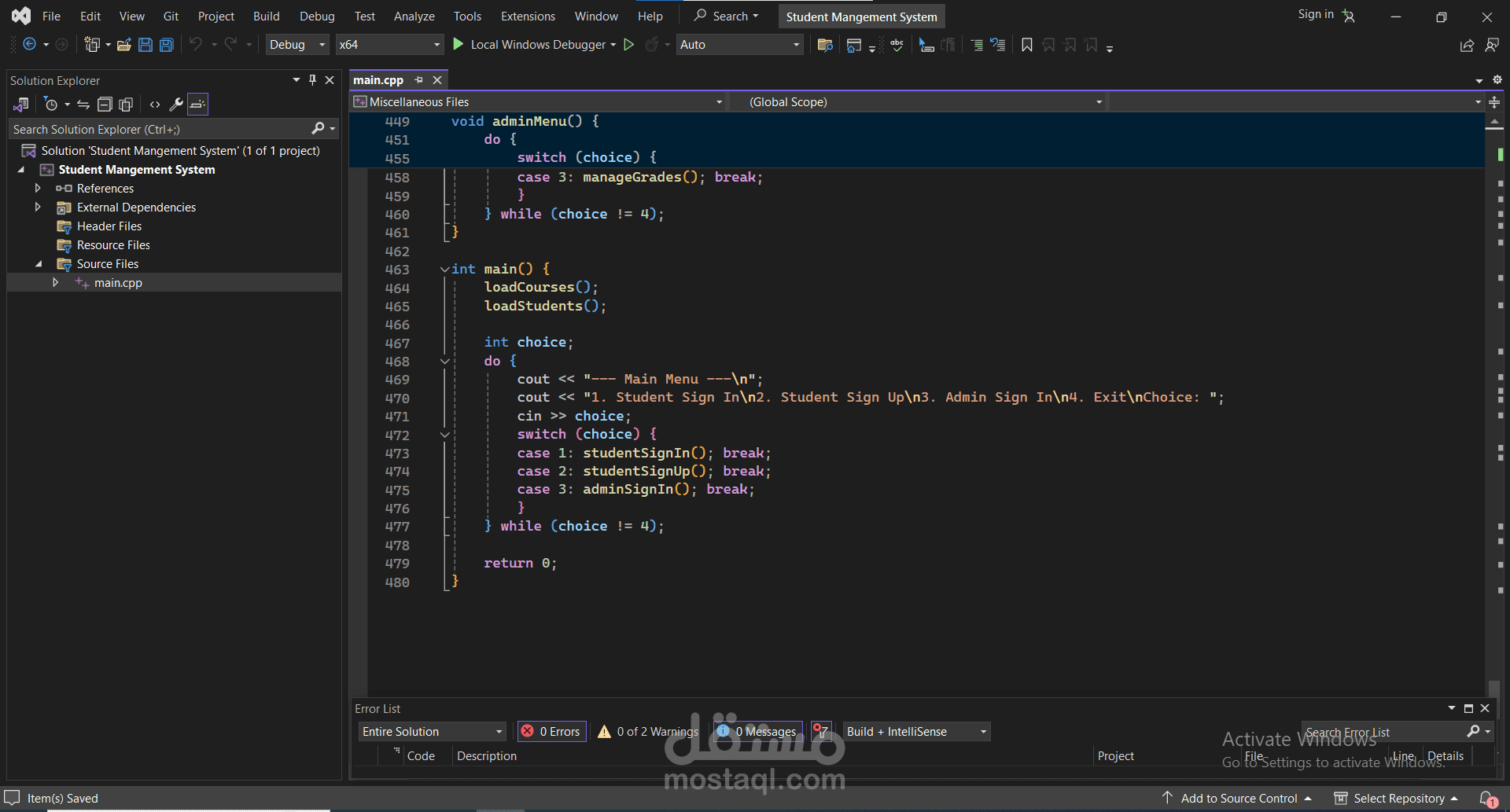Open the Build + IntelliSense dropdown
The height and width of the screenshot is (812, 1510).
(916, 732)
